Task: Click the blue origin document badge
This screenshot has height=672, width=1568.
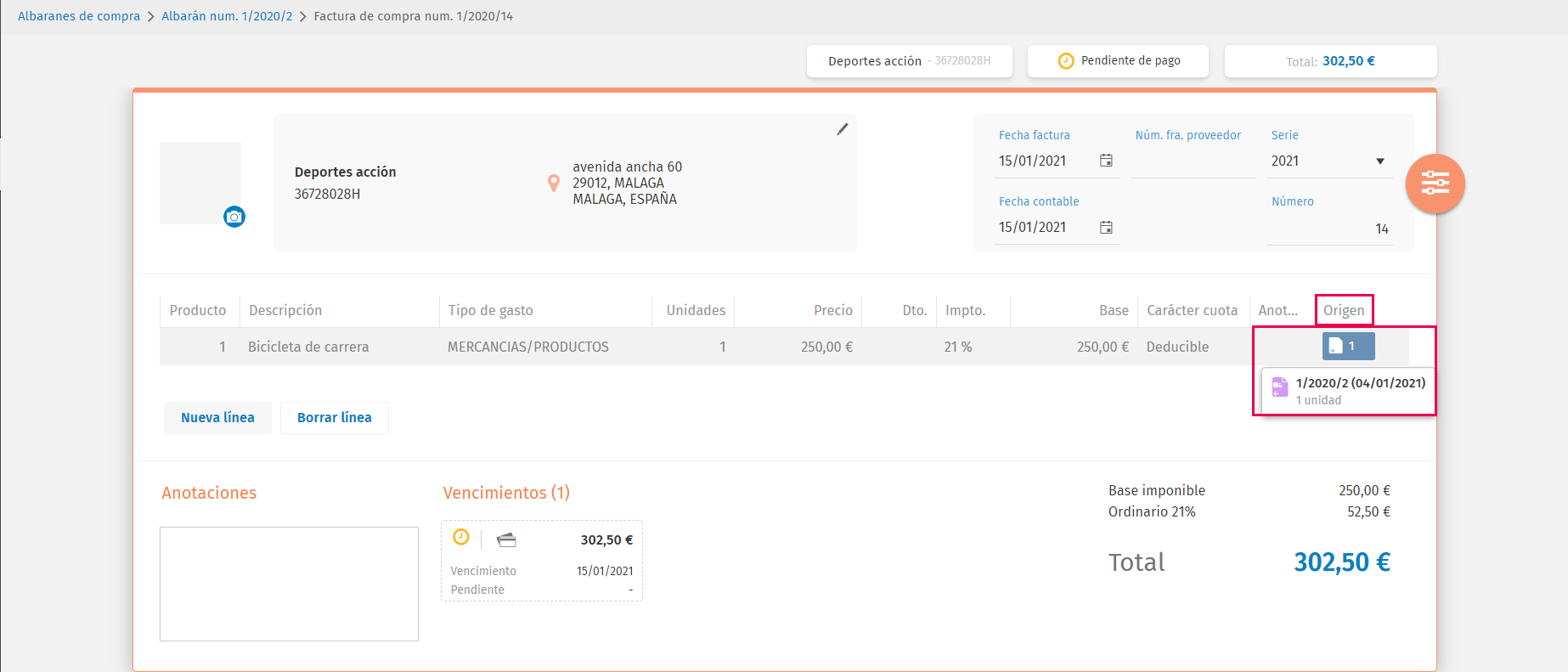Action: point(1348,346)
